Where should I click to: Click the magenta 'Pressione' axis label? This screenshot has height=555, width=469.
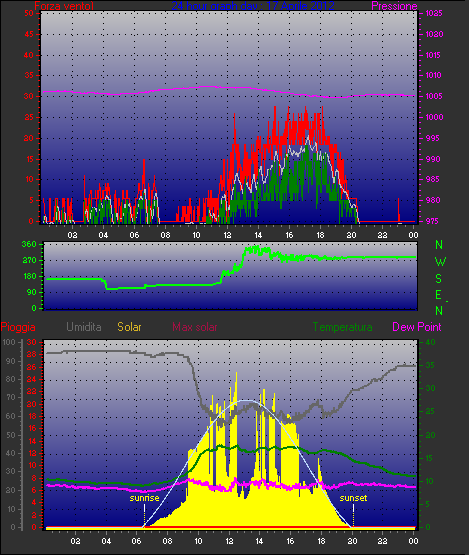click(x=394, y=6)
